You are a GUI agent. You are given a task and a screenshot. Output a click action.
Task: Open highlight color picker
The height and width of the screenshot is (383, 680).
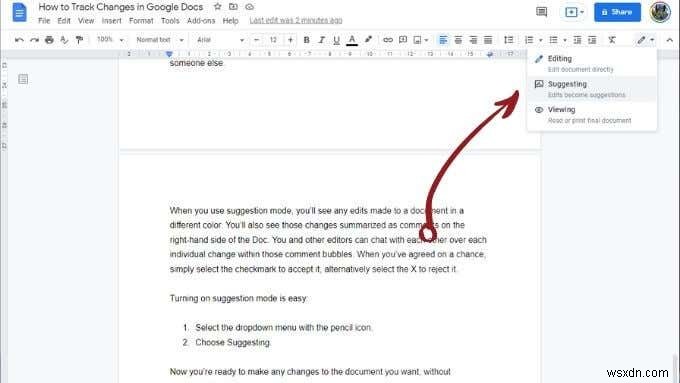(368, 40)
